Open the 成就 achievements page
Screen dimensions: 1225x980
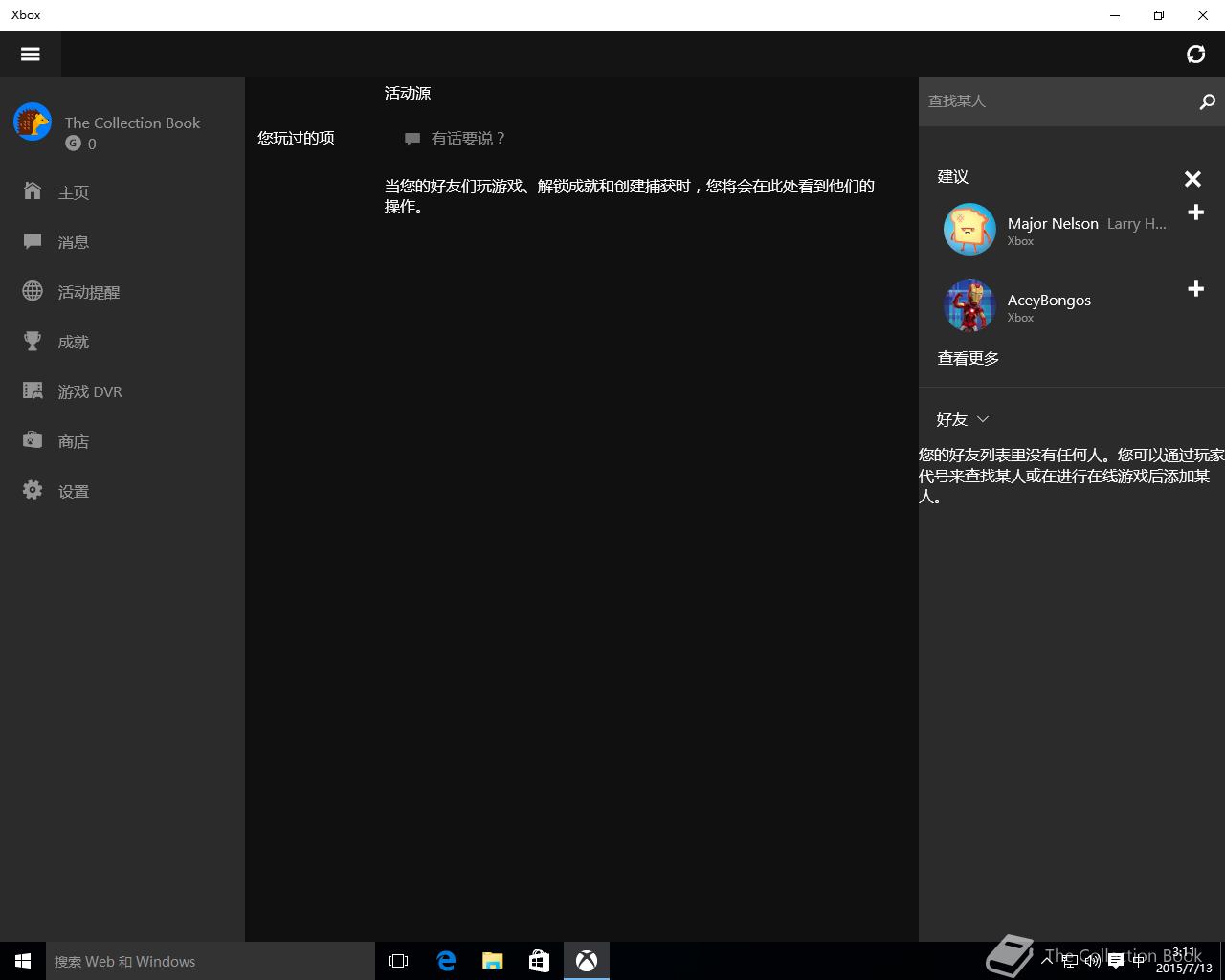click(74, 342)
